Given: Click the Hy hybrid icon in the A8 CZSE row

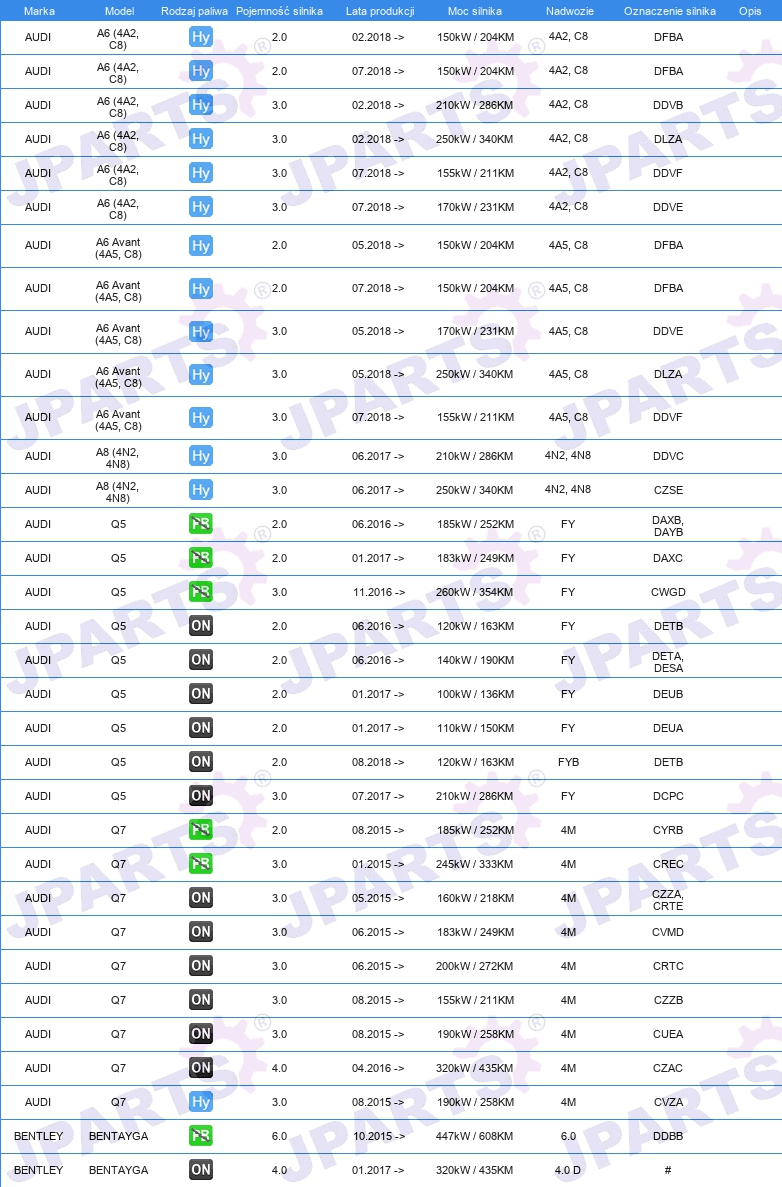Looking at the screenshot, I should tap(201, 490).
